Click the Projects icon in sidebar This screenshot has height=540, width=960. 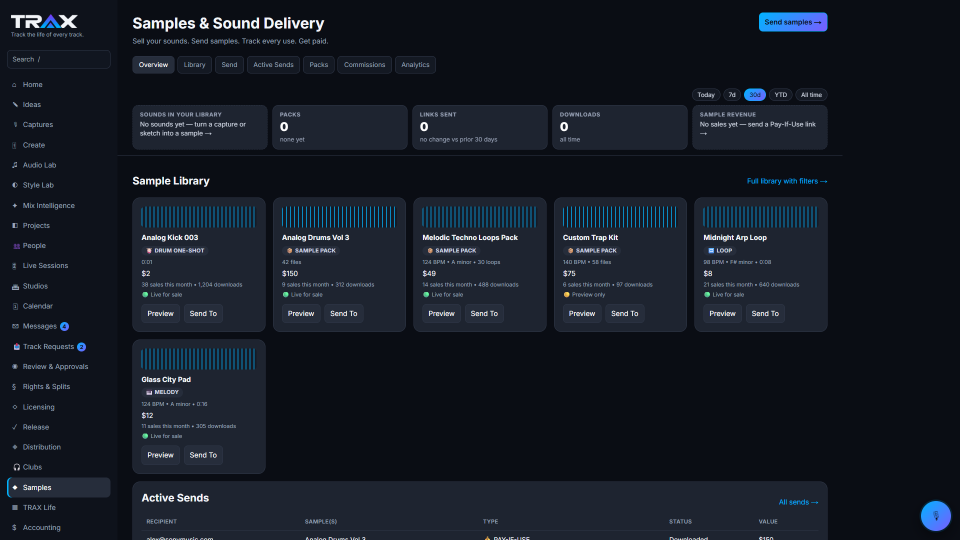click(15, 225)
